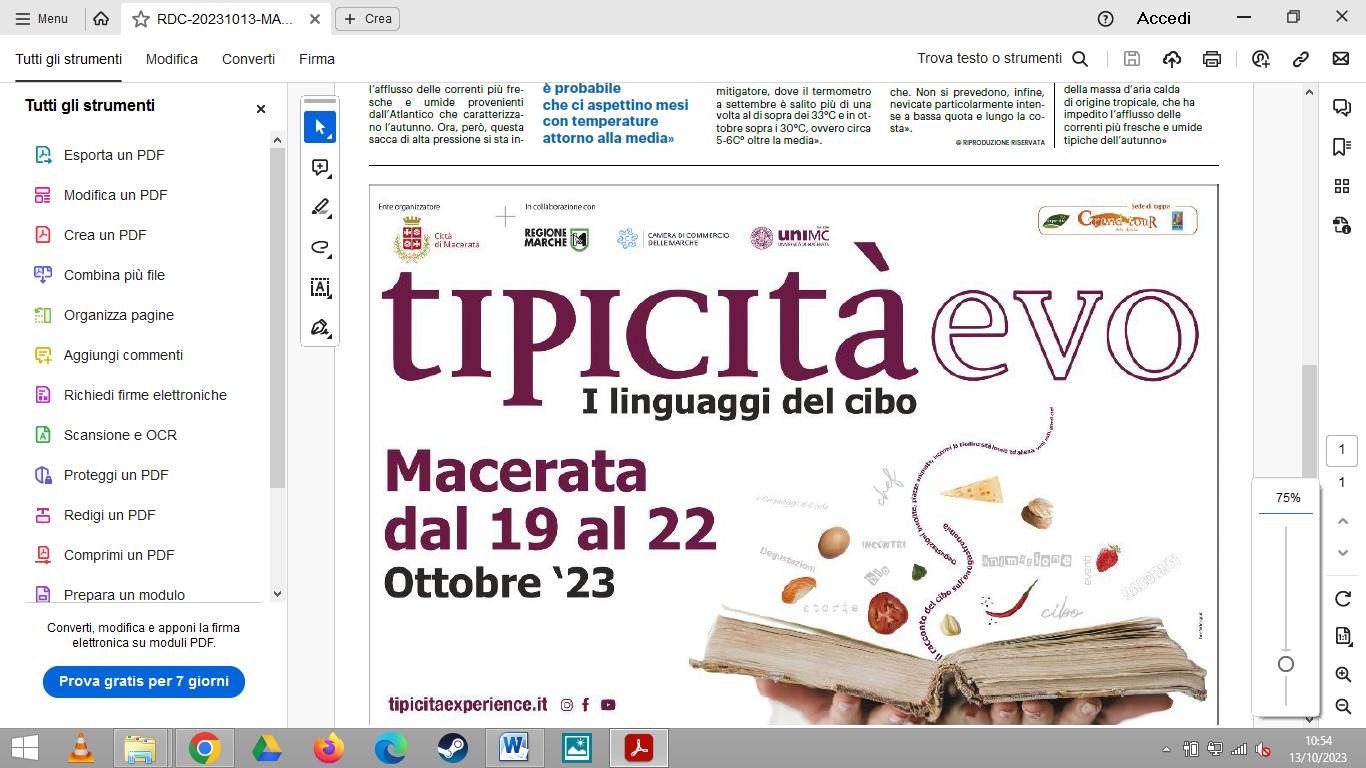Send the file by email envelope icon
The height and width of the screenshot is (768, 1366).
1341,59
